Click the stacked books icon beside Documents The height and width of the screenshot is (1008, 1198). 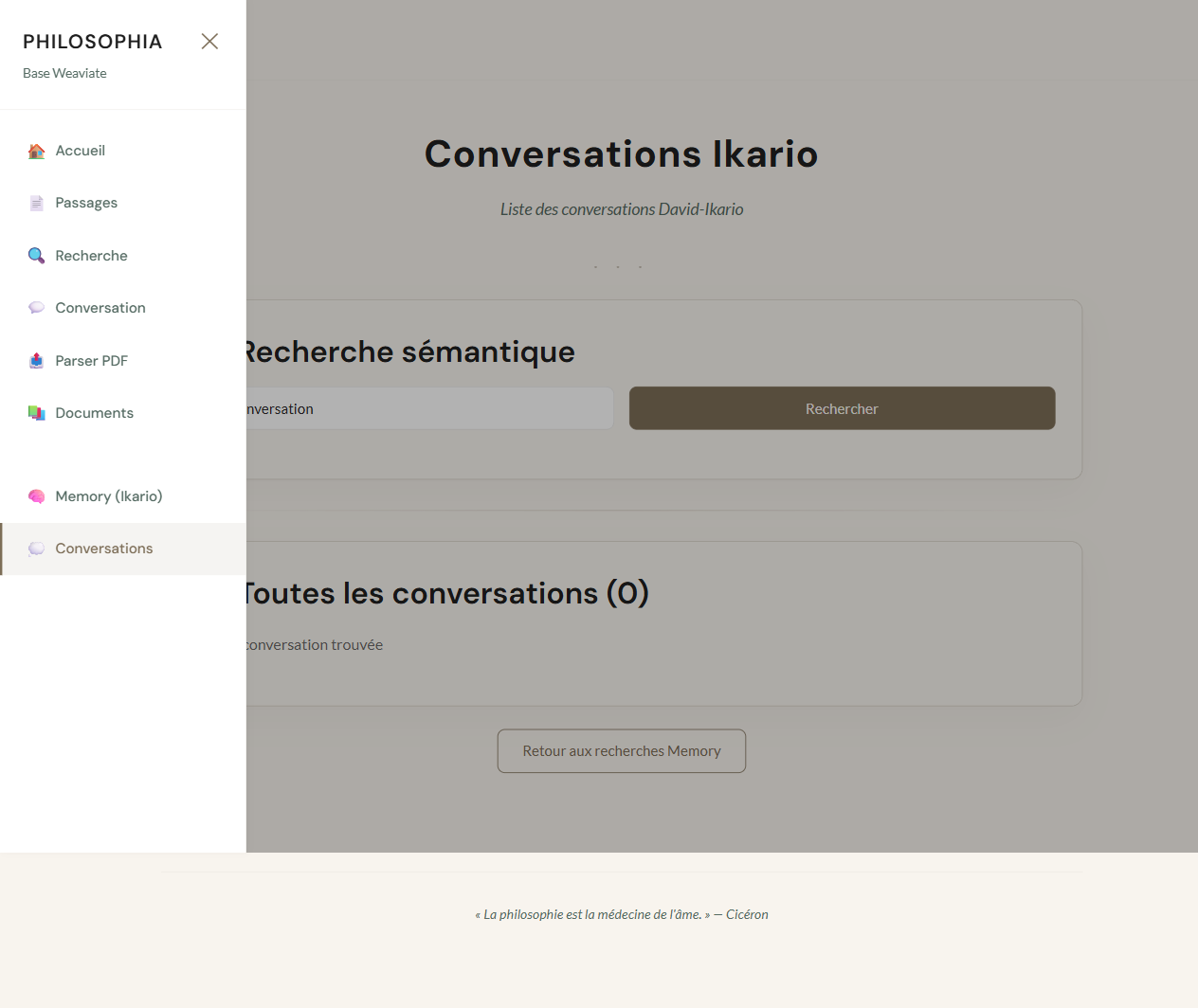point(36,413)
